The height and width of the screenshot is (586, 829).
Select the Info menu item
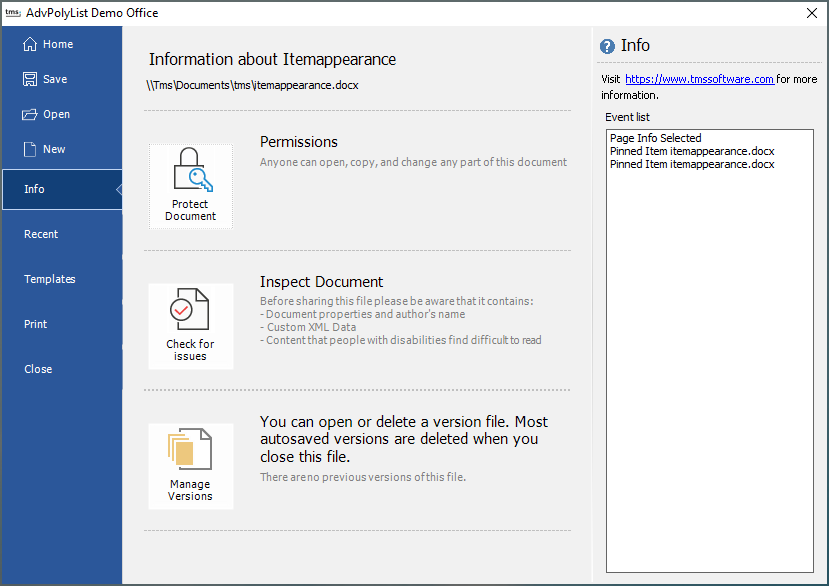pos(35,189)
